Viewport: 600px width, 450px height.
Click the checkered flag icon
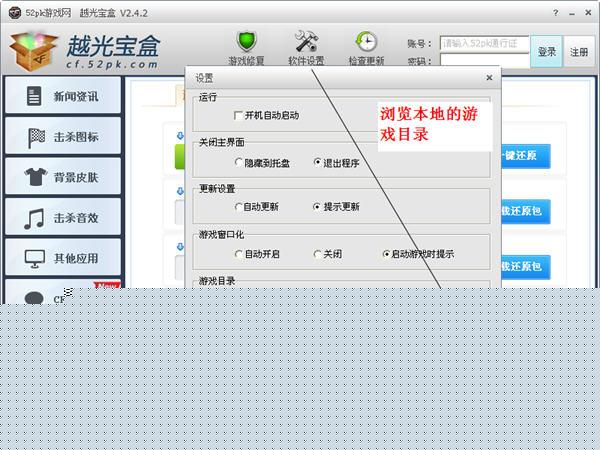click(x=36, y=137)
